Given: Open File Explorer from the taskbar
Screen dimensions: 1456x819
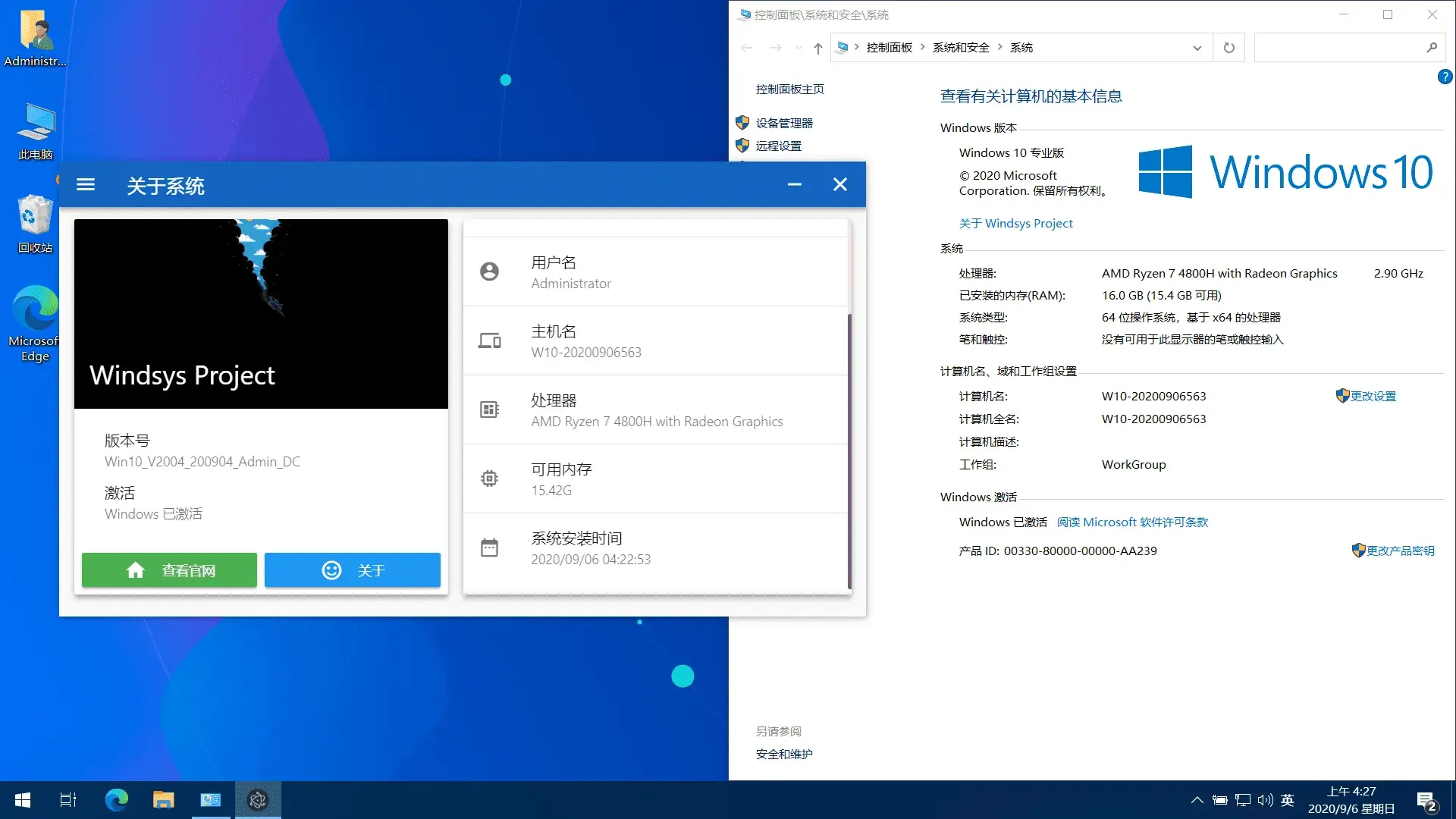Looking at the screenshot, I should 163,800.
